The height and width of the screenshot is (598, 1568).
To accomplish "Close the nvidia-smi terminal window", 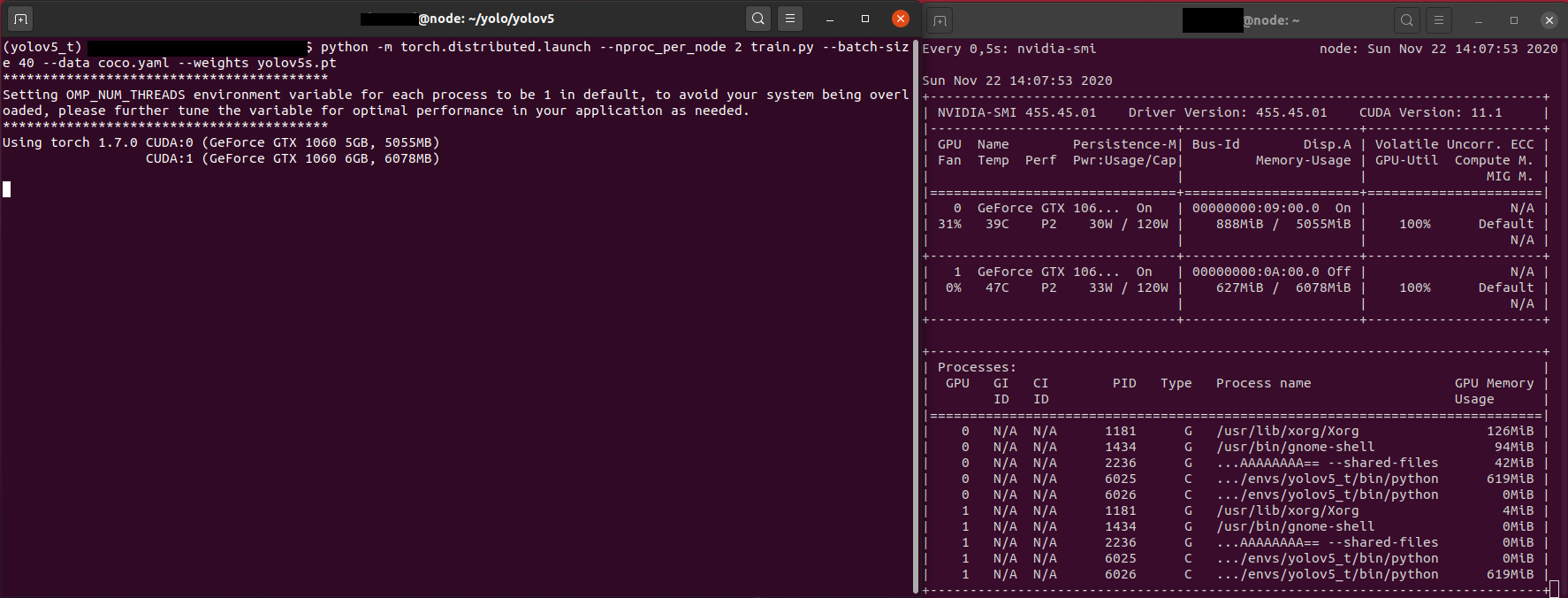I will (x=1549, y=20).
